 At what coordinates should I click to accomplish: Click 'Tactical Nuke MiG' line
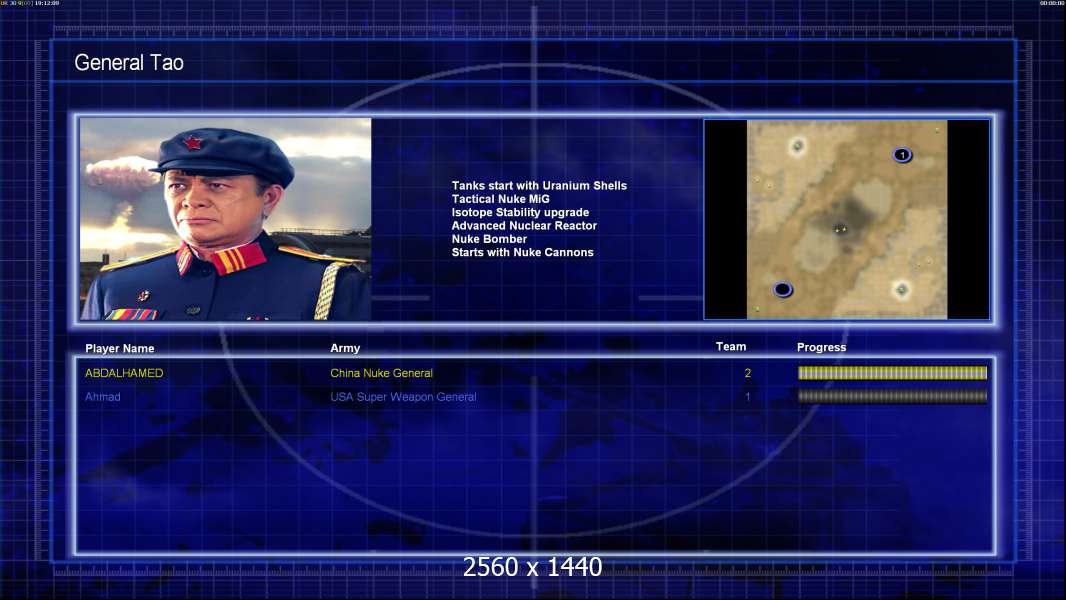[x=500, y=199]
